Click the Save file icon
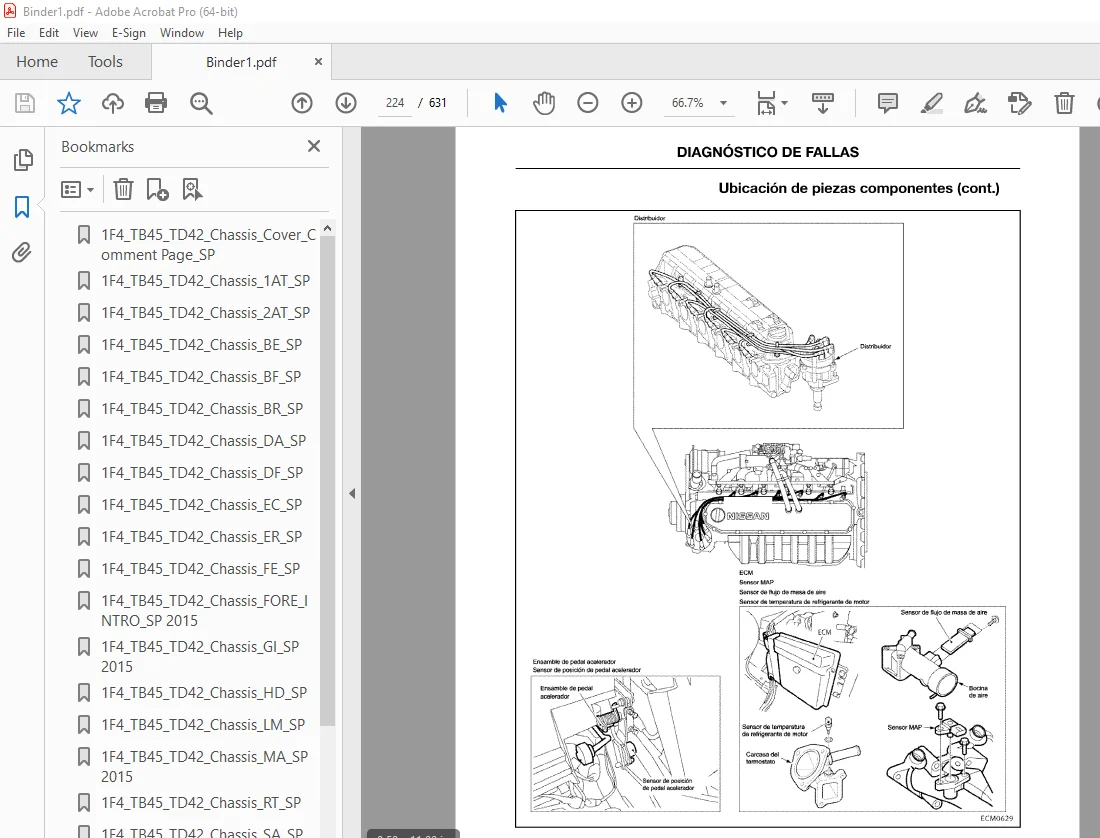The image size is (1100, 838). coord(25,103)
